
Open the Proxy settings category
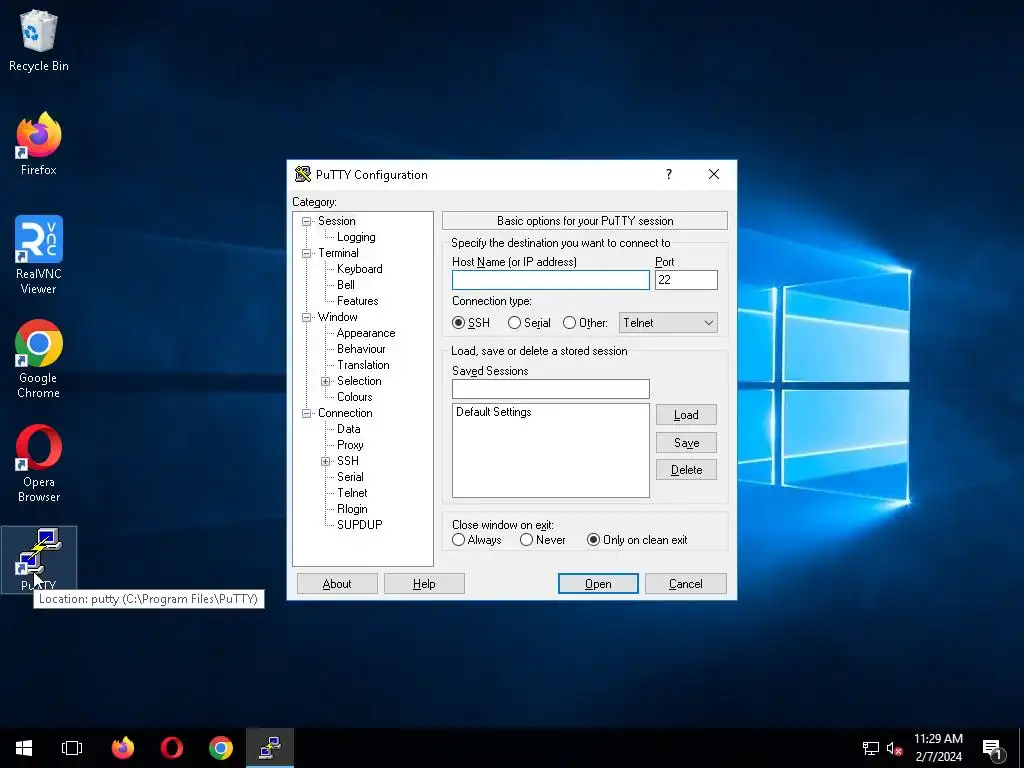[350, 445]
